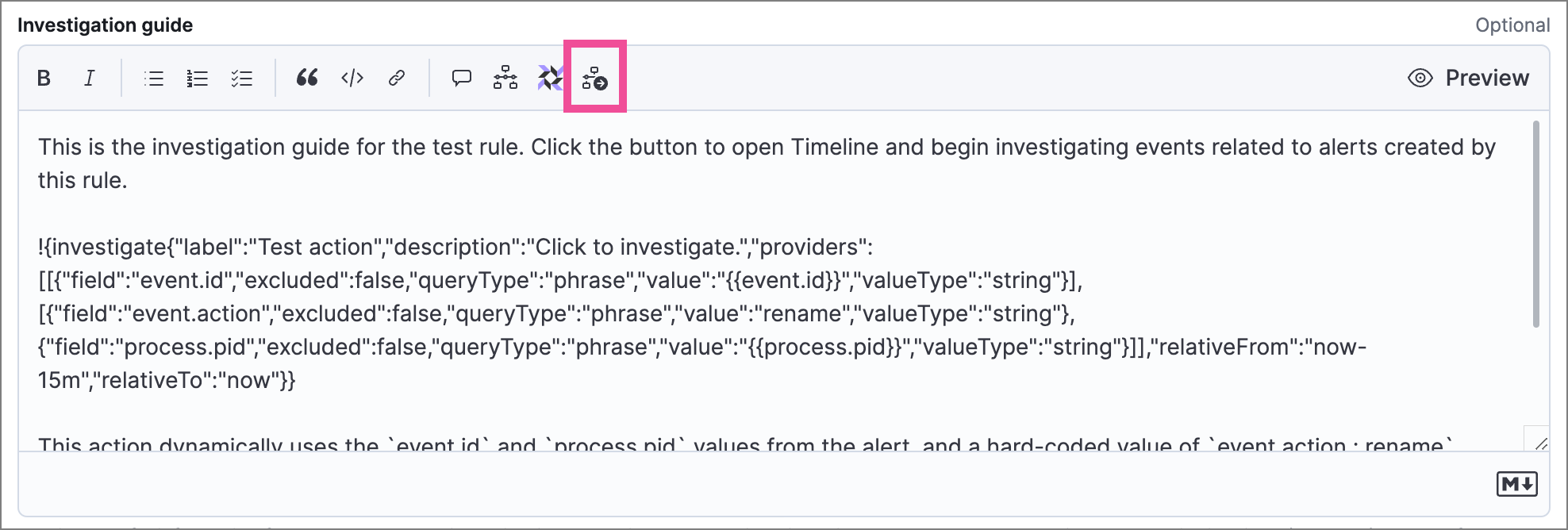Screen dimensions: 1568x530
Task: Insert a hyperlink
Action: 397,78
